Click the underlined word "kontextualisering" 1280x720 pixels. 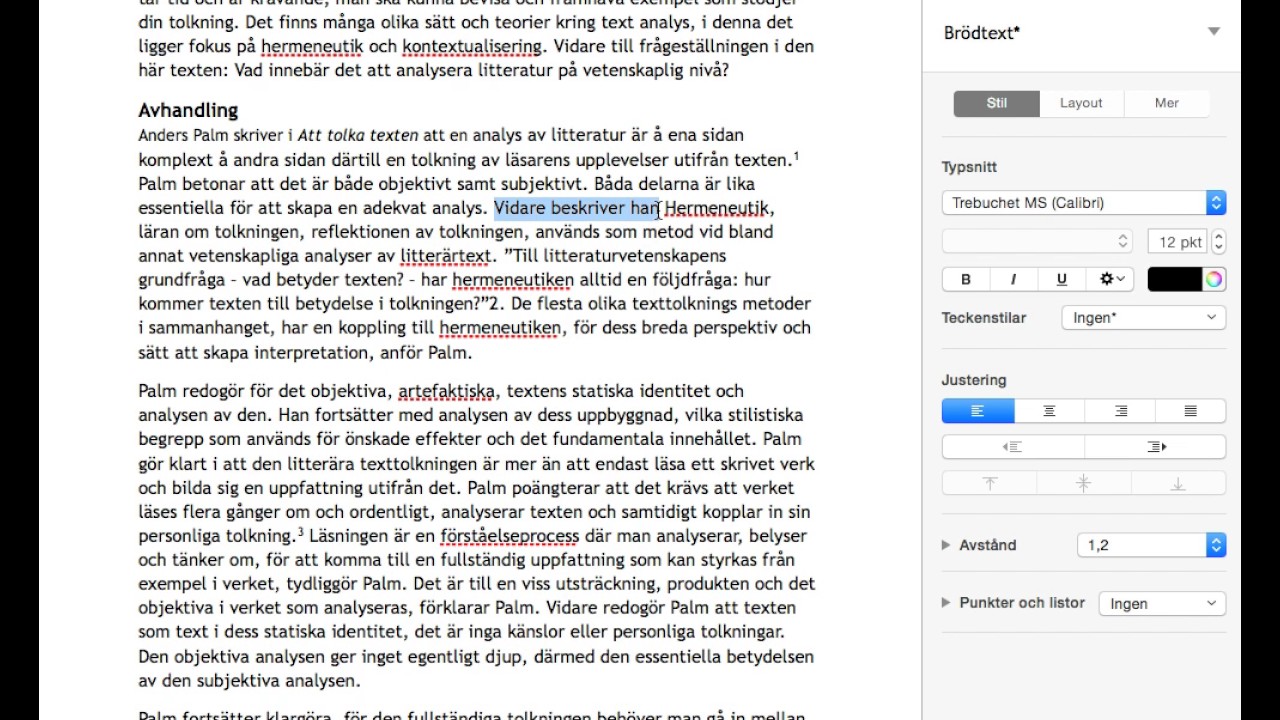click(x=472, y=46)
